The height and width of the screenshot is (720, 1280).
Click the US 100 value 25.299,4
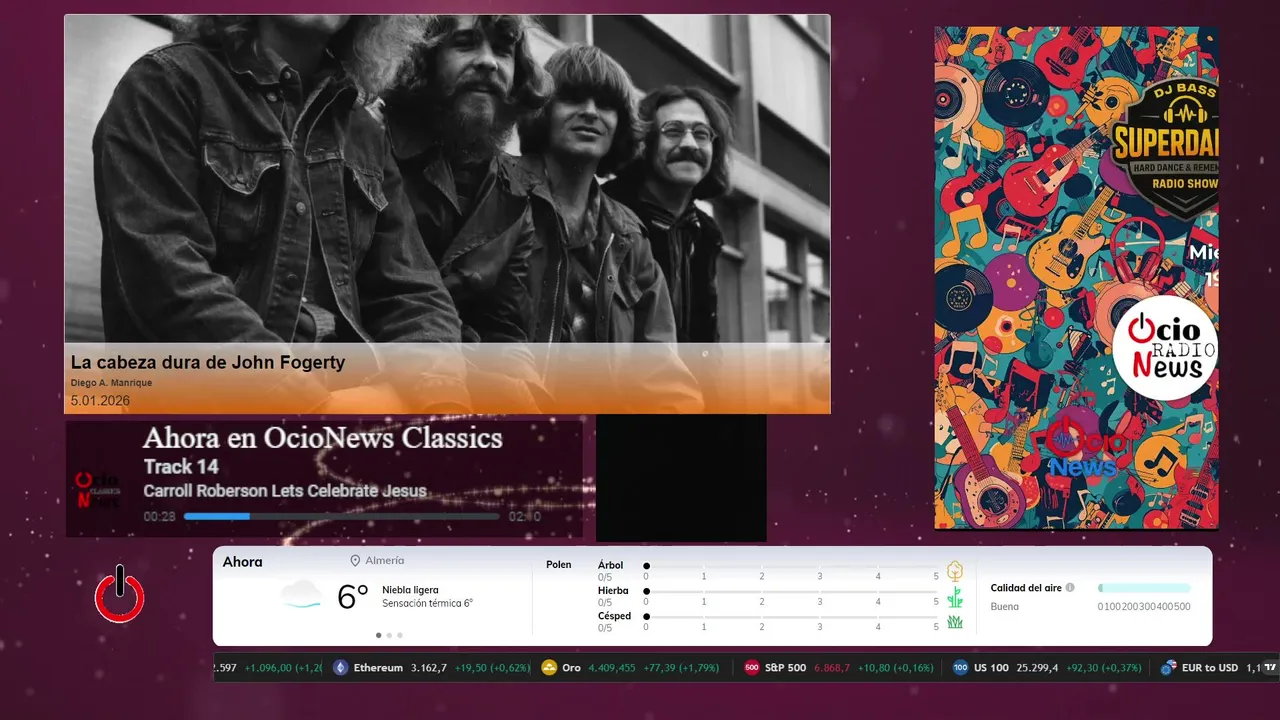click(1036, 668)
